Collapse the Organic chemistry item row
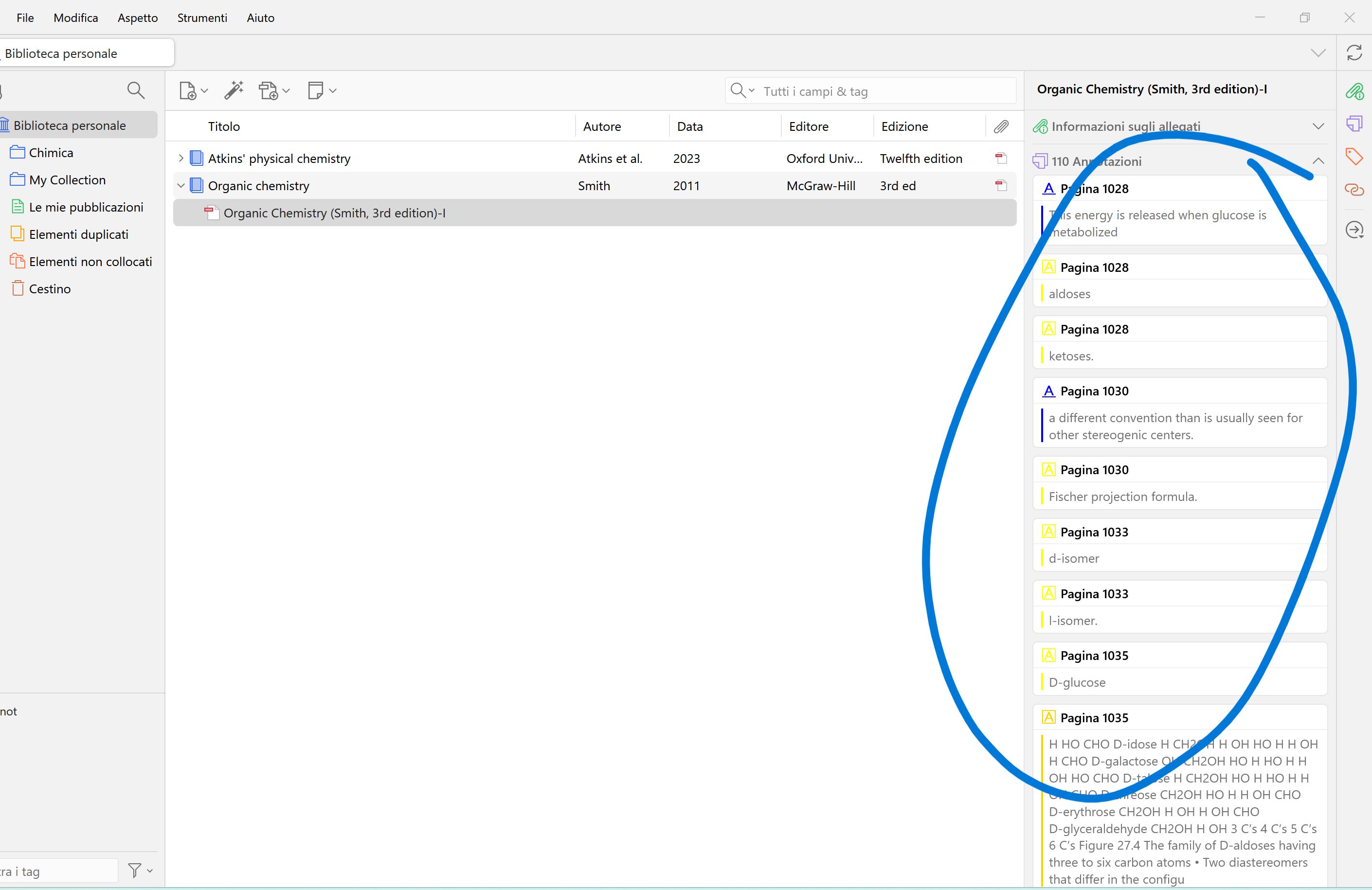Screen dimensions: 1372x890 [x=181, y=186]
